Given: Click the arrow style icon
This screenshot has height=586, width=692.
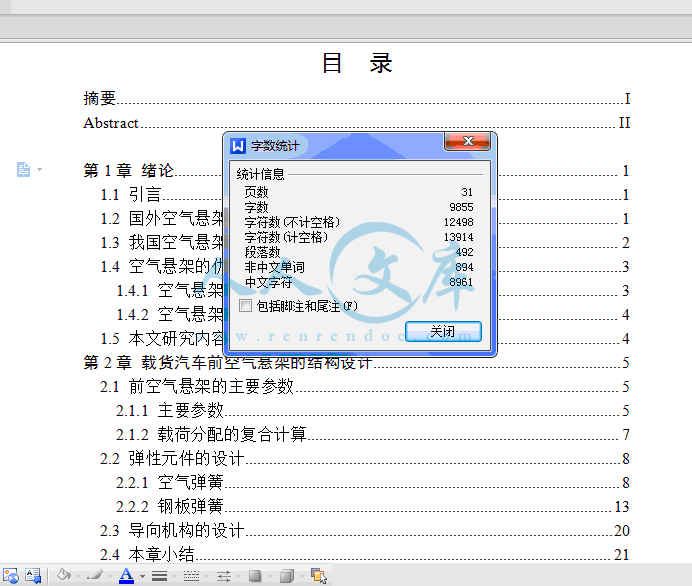Looking at the screenshot, I should coord(223,576).
